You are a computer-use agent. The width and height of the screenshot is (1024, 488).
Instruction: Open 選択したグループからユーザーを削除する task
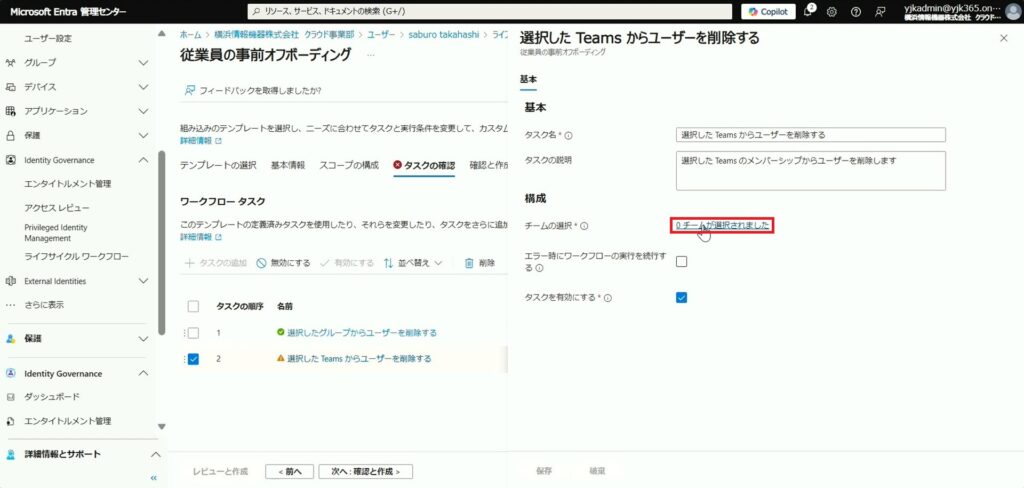[x=362, y=333]
